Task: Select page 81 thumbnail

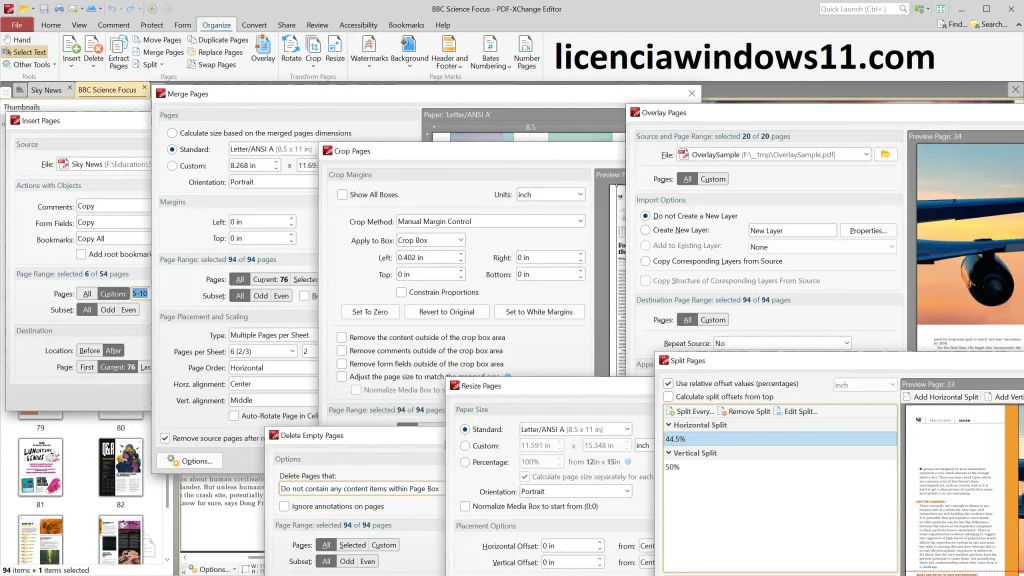Action: [40, 468]
